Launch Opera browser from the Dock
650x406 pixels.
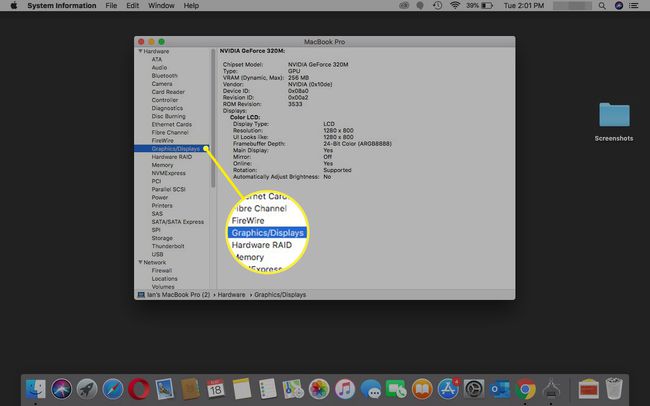(138, 389)
